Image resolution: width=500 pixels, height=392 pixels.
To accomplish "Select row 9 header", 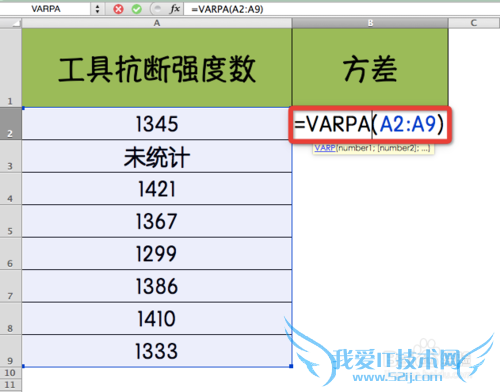I will coord(11,351).
